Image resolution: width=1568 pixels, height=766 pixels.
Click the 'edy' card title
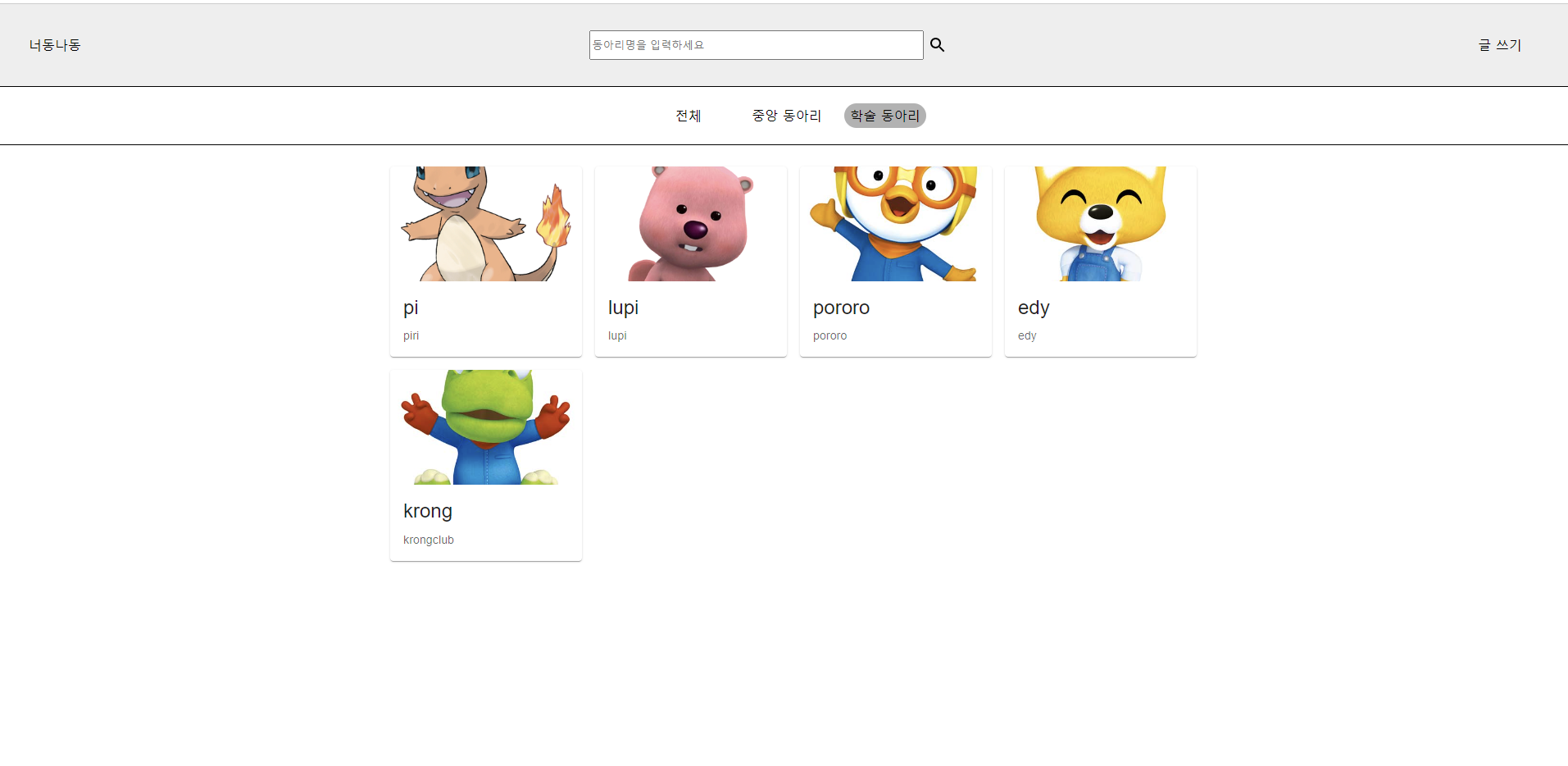point(1034,308)
